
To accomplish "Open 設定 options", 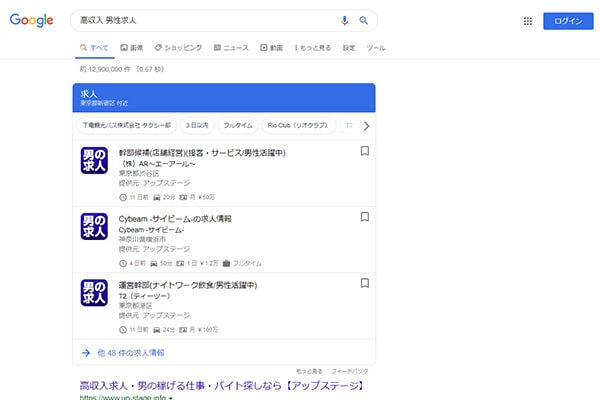I will (349, 48).
